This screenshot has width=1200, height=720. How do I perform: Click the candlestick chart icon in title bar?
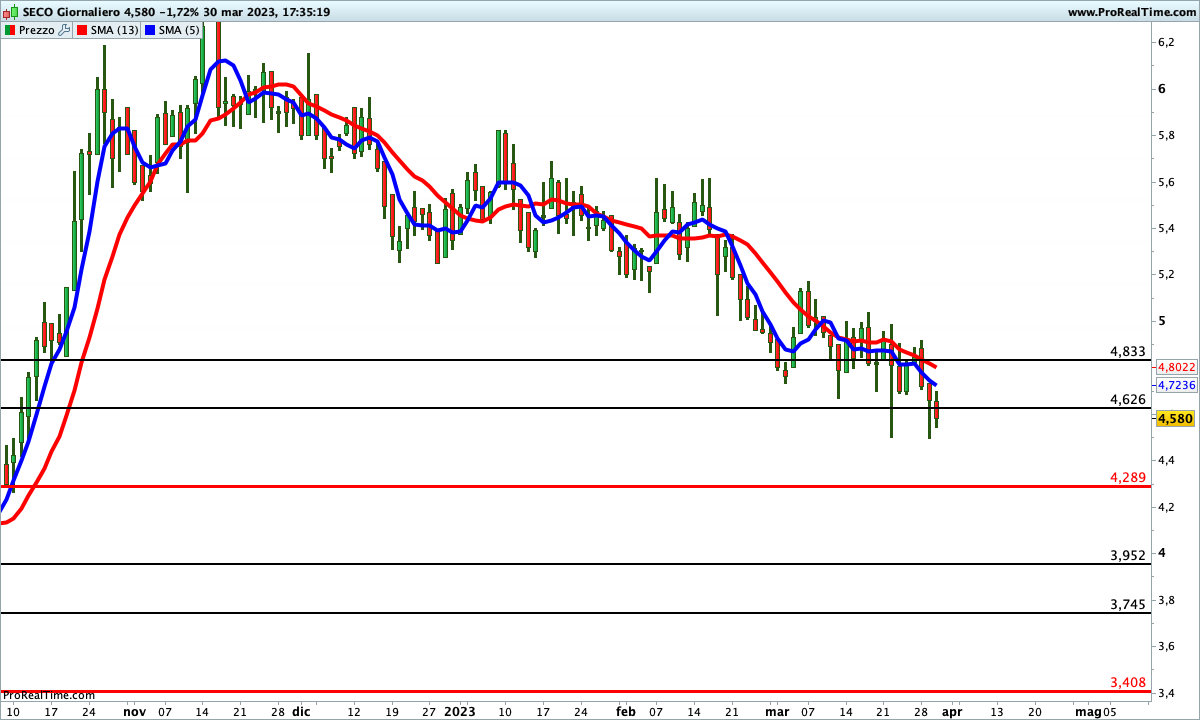point(11,12)
